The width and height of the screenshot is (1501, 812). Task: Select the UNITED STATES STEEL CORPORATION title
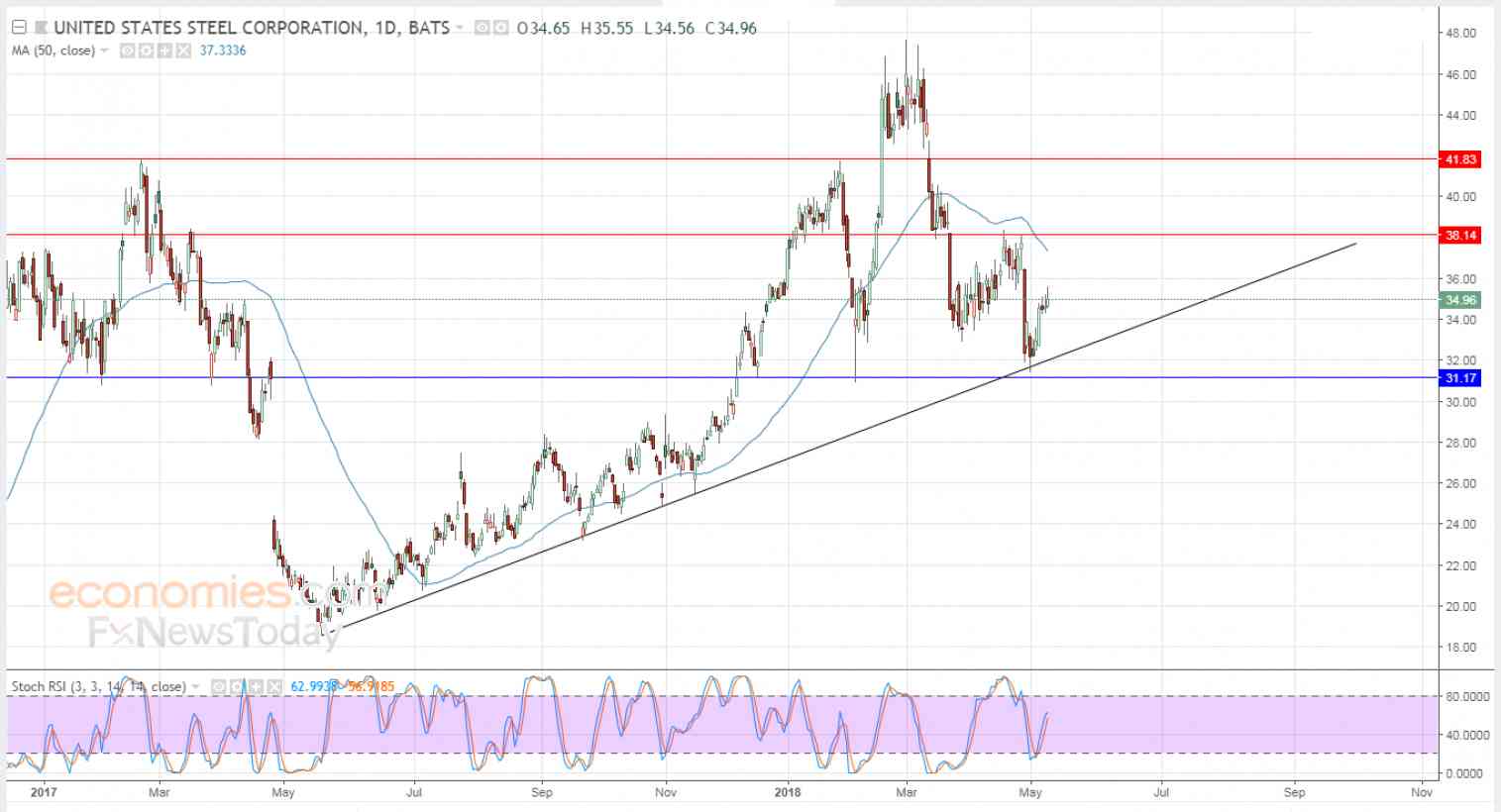210,28
